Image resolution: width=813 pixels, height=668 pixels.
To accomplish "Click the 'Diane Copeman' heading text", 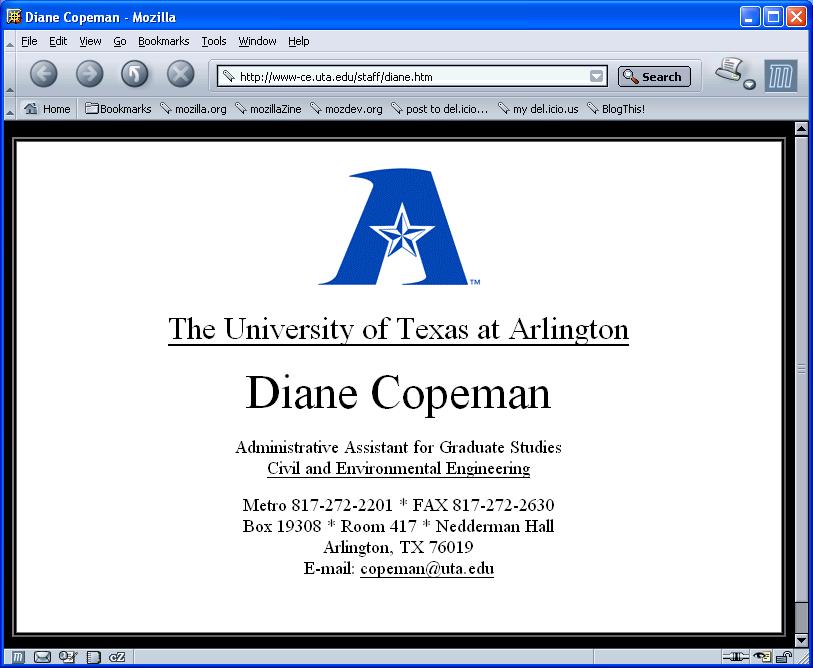I will pos(398,394).
